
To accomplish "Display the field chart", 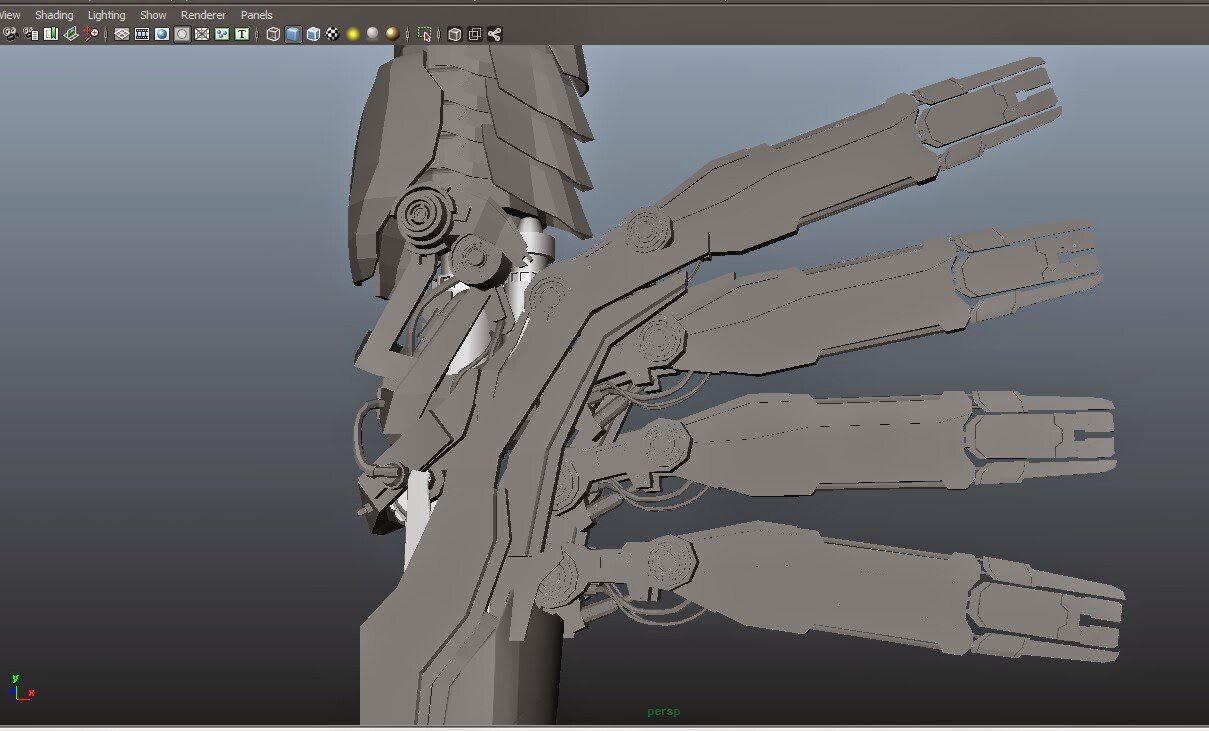I will pos(202,33).
